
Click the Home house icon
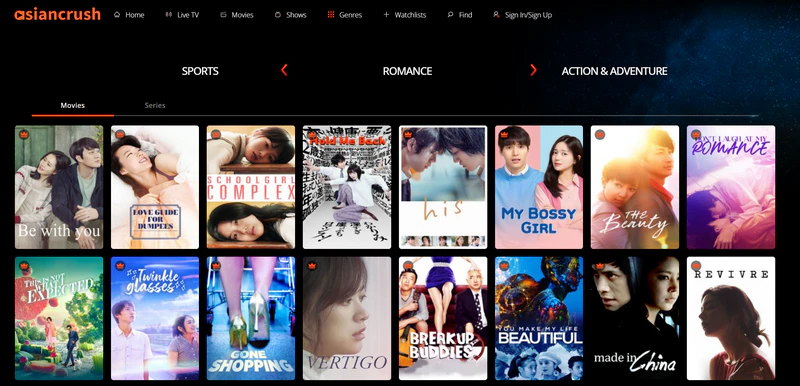pos(117,15)
